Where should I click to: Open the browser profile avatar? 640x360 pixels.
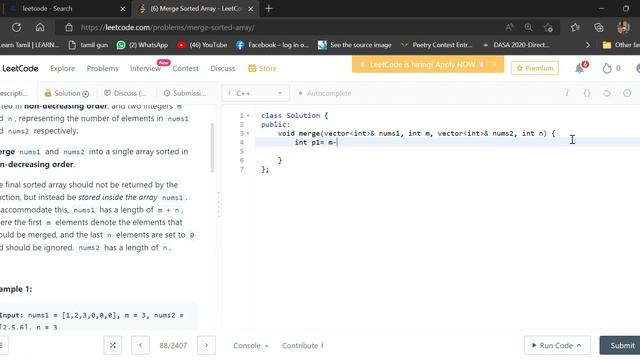pos(623,27)
